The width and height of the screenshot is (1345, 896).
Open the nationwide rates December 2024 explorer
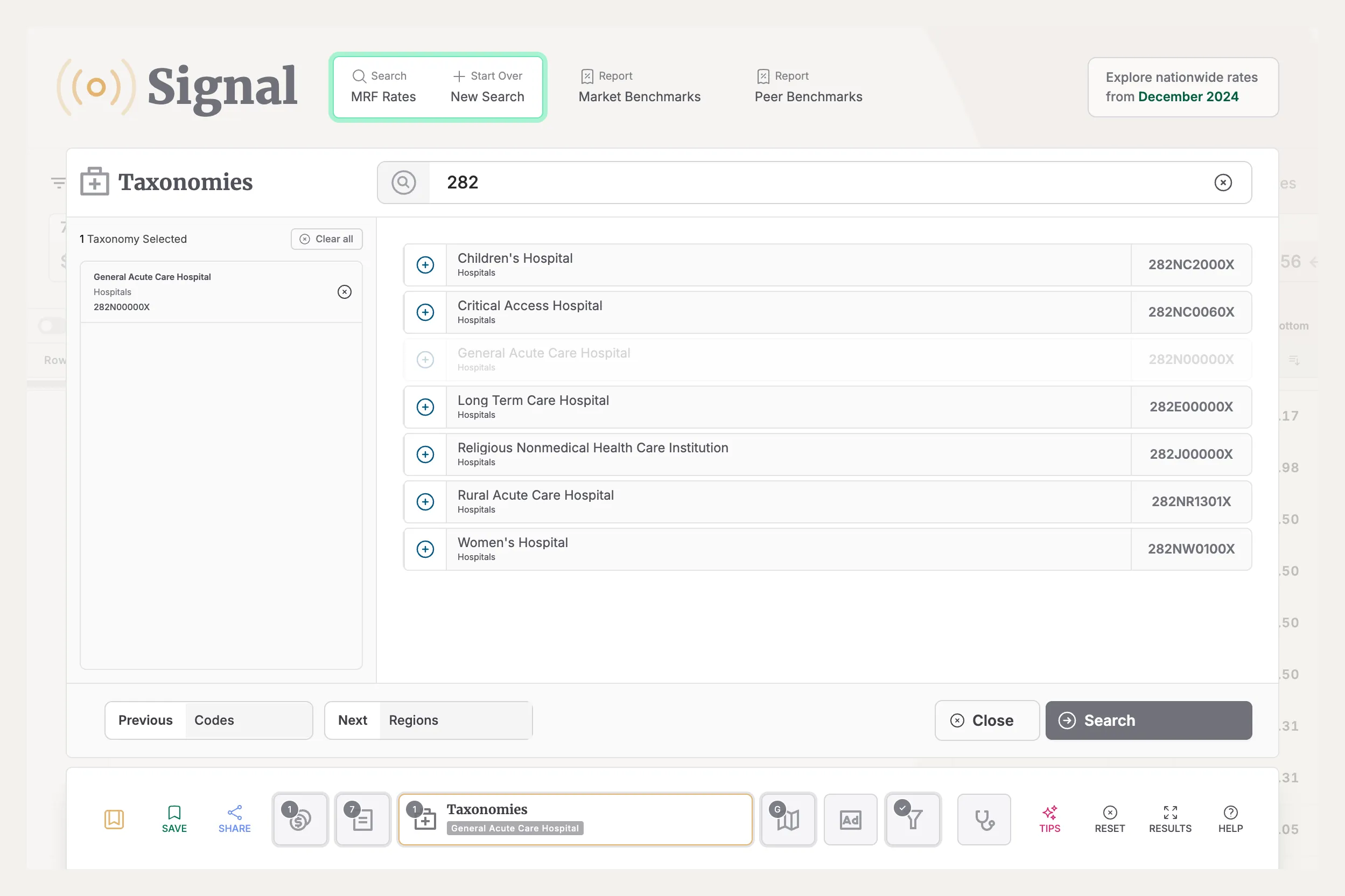(x=1183, y=87)
